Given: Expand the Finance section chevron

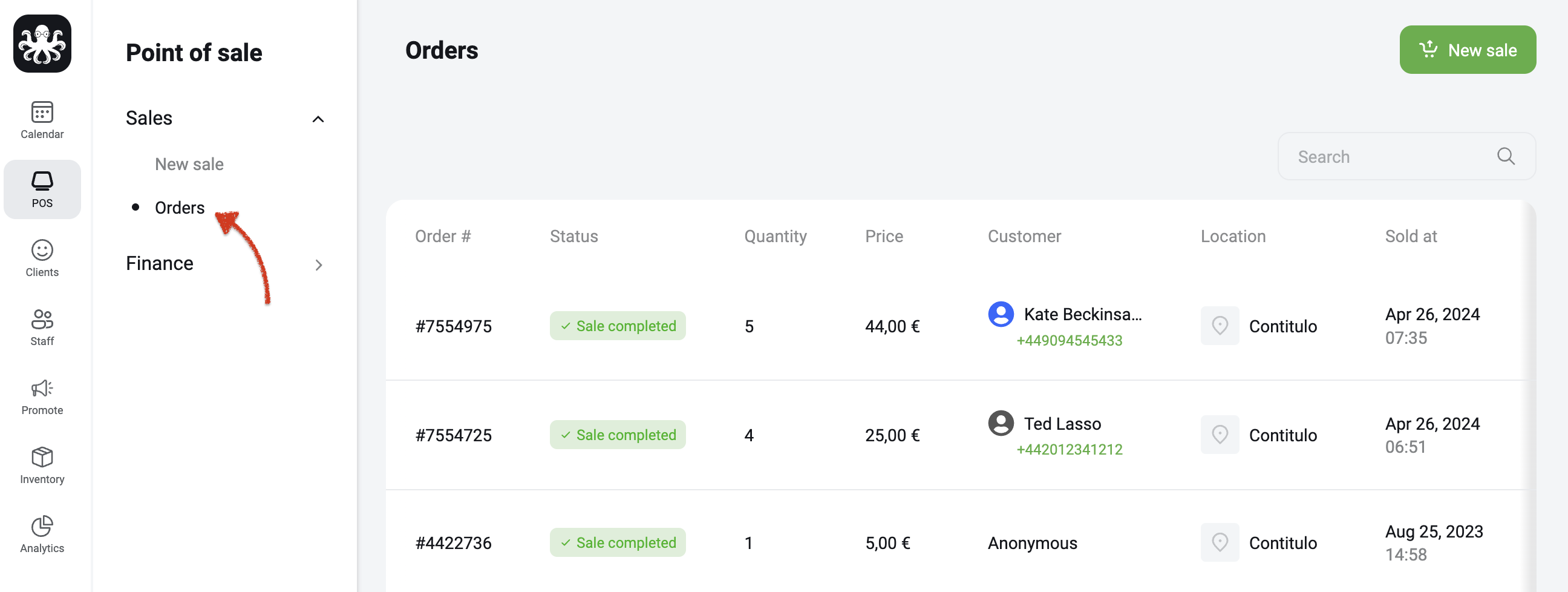Looking at the screenshot, I should pos(318,265).
